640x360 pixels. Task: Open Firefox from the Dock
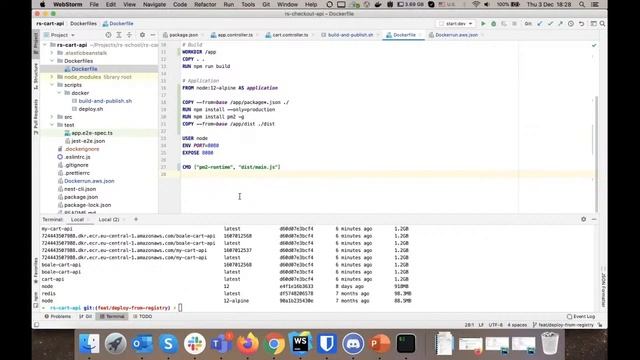pos(248,343)
